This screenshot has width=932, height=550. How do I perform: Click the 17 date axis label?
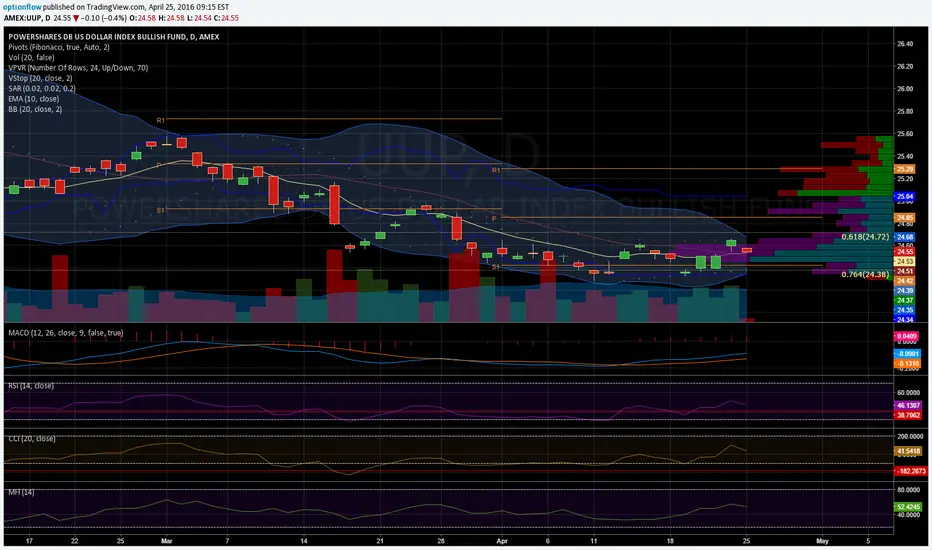29,541
